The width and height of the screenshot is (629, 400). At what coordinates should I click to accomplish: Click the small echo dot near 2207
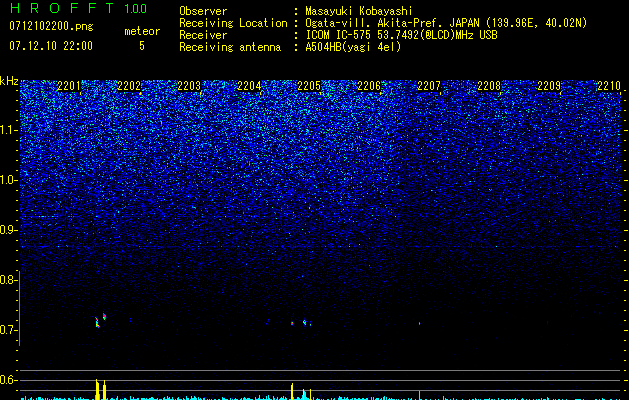[420, 323]
